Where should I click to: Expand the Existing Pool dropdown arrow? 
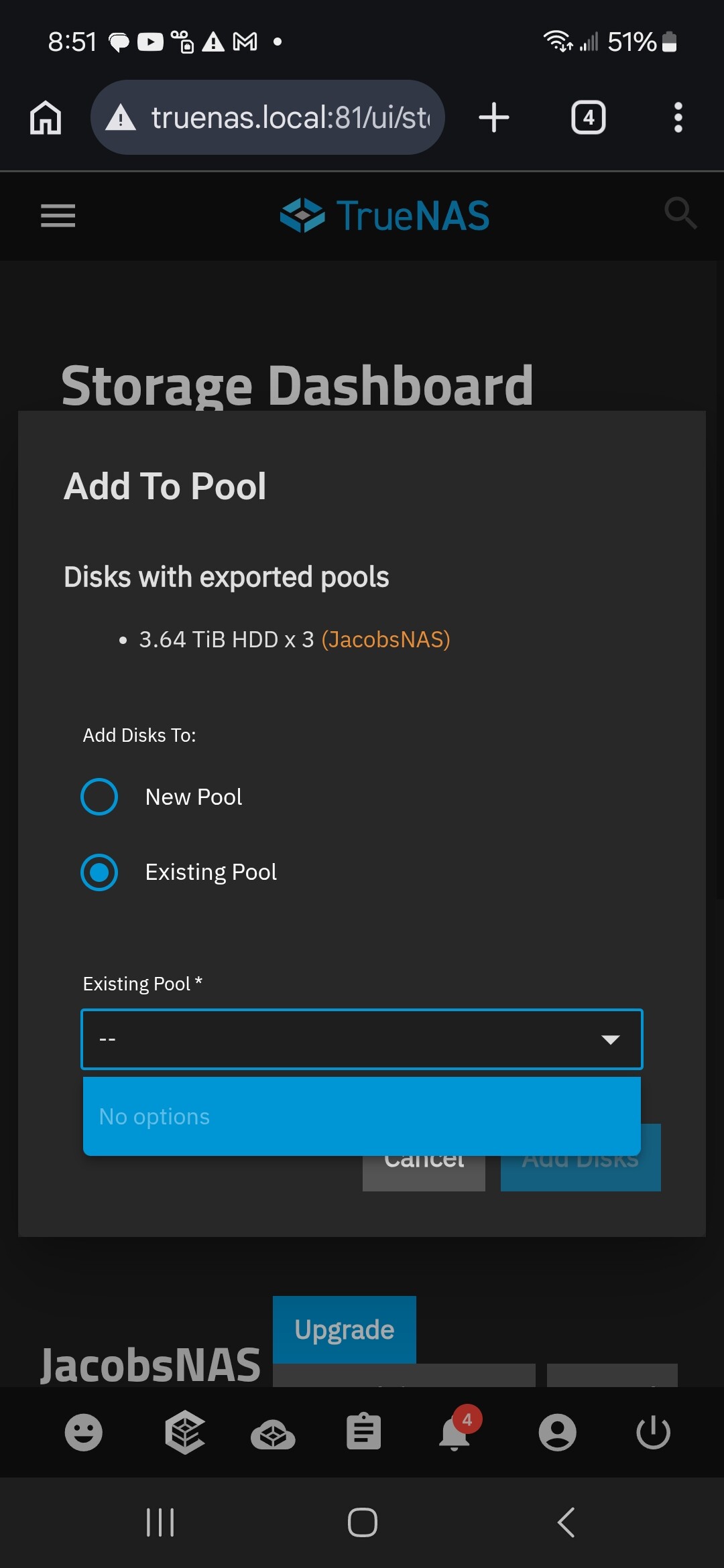[x=610, y=1039]
